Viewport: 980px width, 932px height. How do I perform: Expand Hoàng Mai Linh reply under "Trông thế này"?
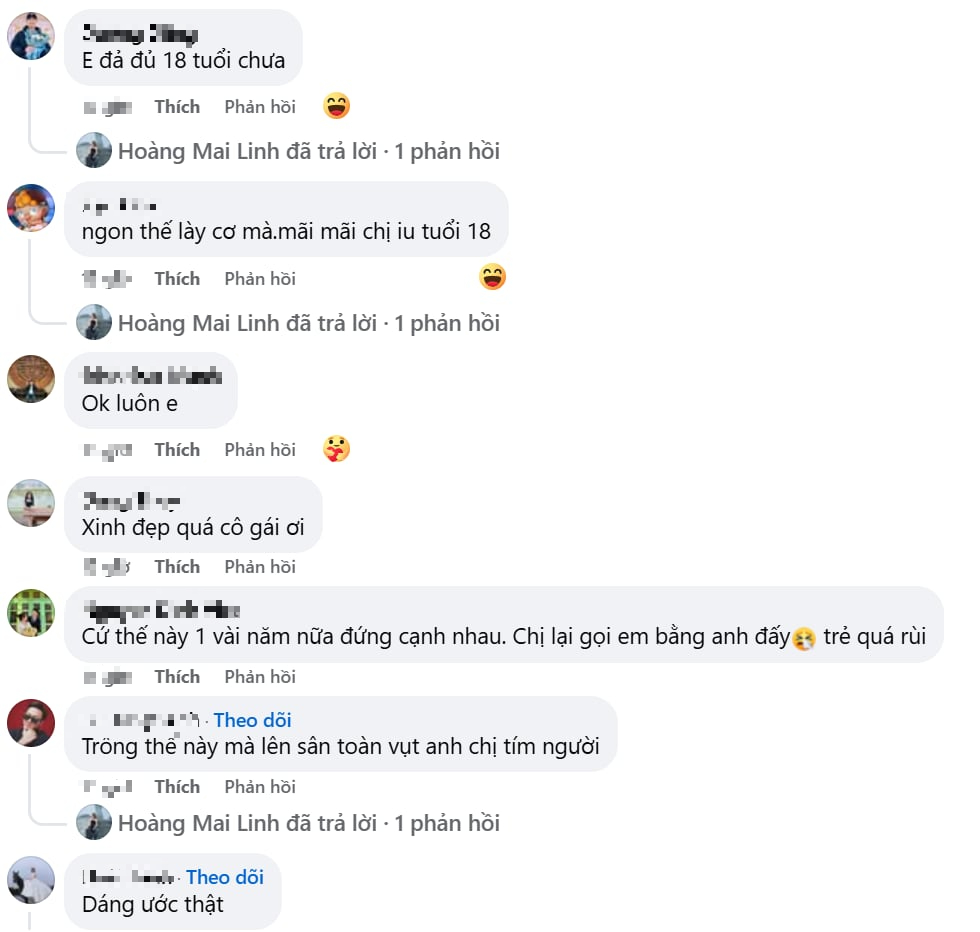[308, 823]
